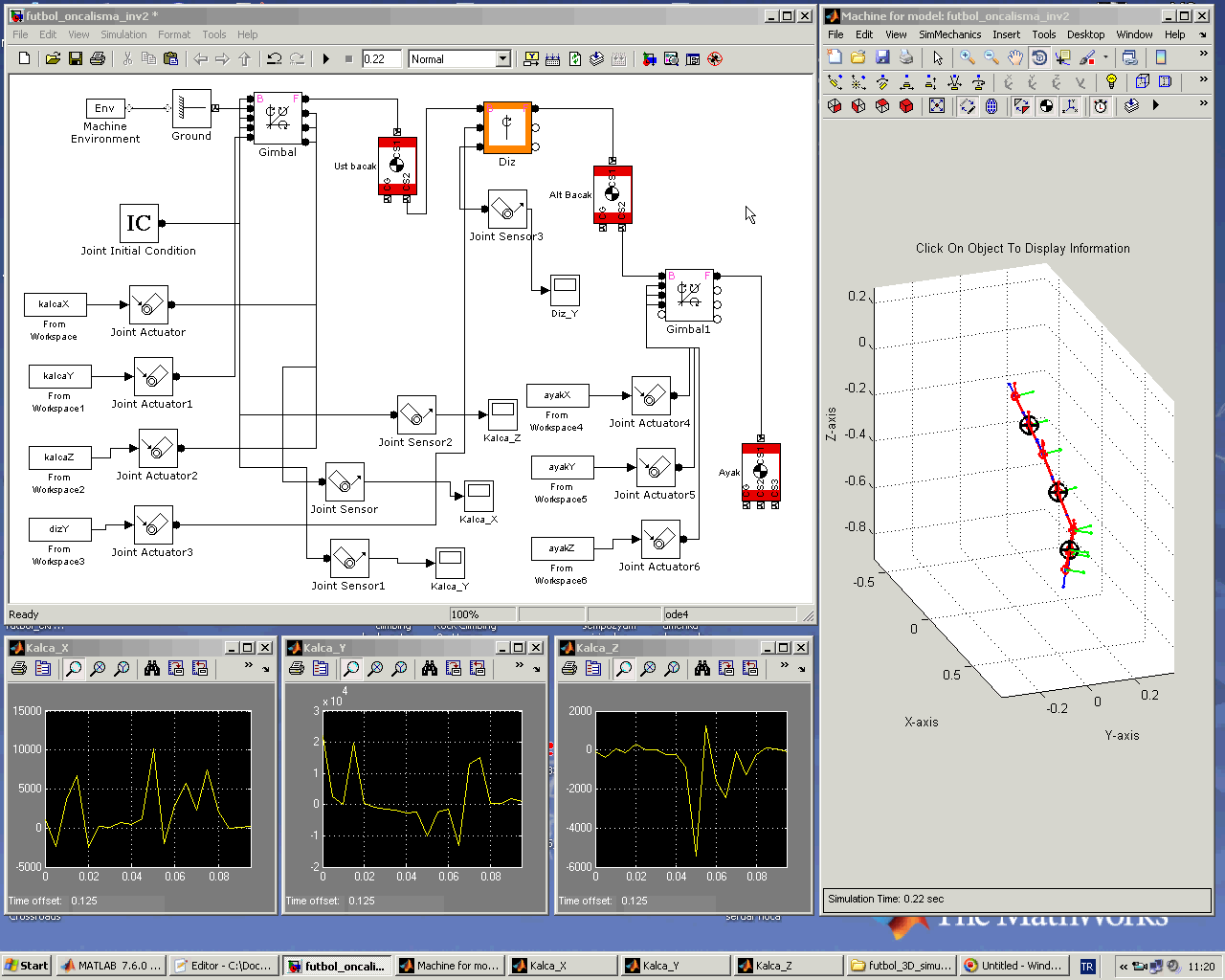Print the Simulink model diagram
Viewport: 1225px width, 980px height.
tap(98, 59)
